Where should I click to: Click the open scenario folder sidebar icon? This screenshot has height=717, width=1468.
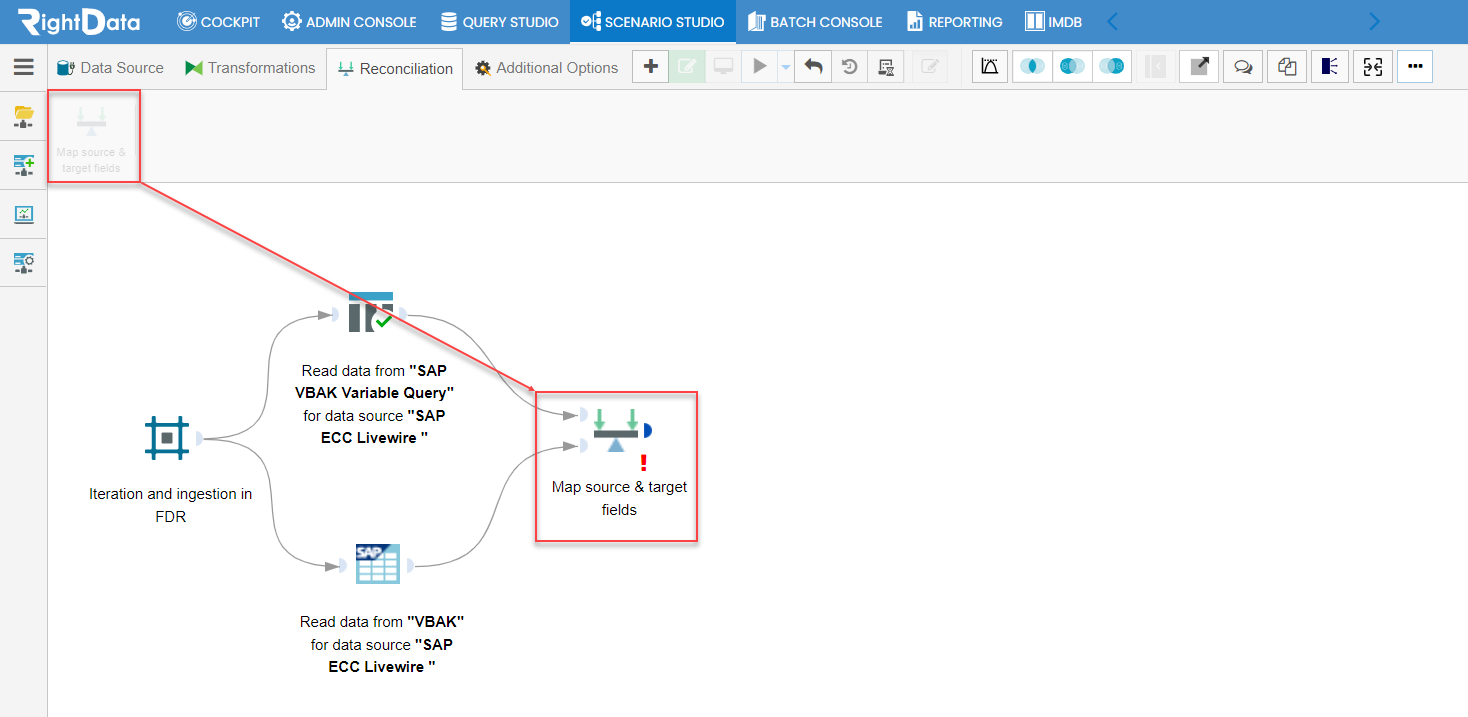tap(24, 116)
